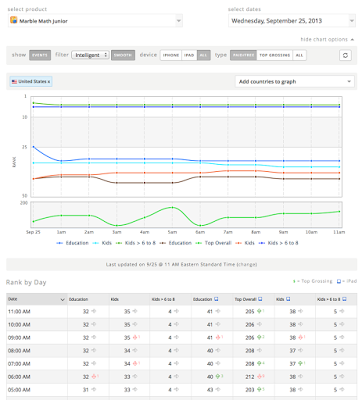362x400 pixels.
Task: Click iPad icon beside Education column header
Action: coord(216,299)
